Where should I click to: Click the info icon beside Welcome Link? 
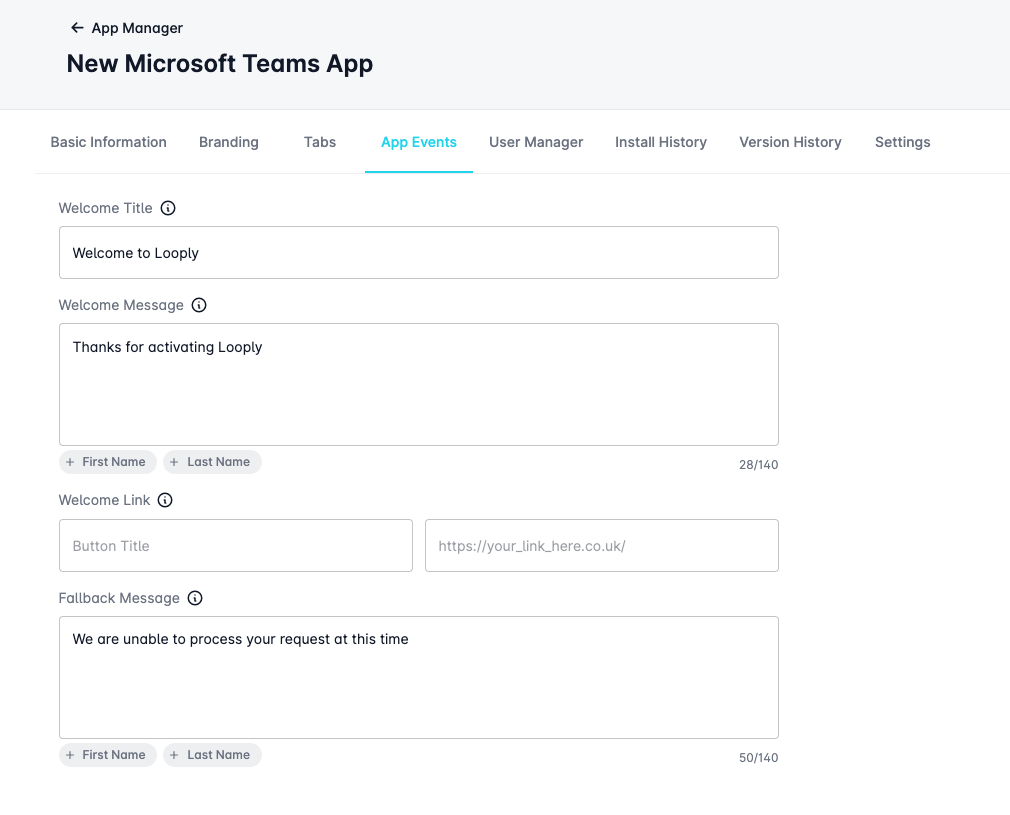coord(165,500)
